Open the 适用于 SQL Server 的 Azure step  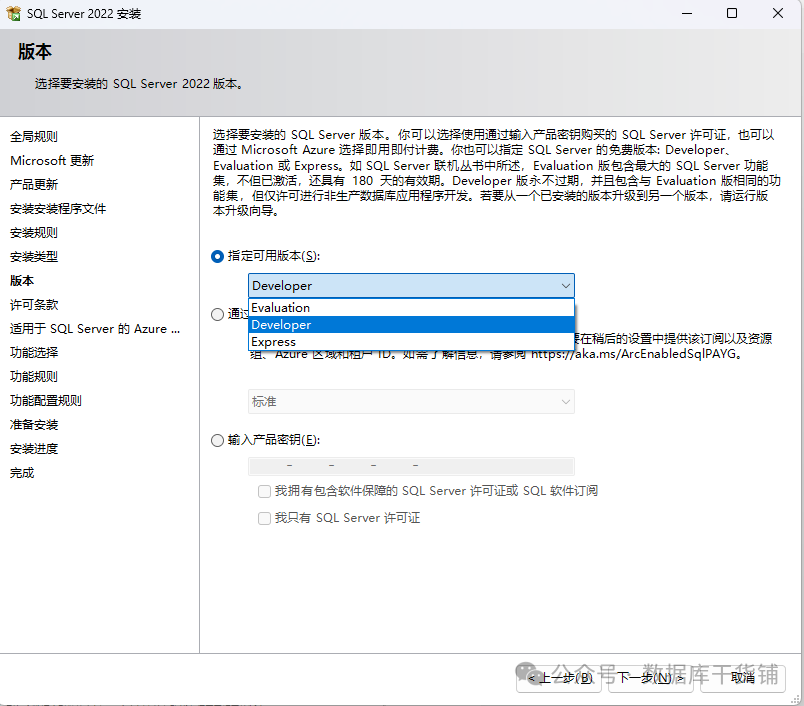pyautogui.click(x=95, y=329)
